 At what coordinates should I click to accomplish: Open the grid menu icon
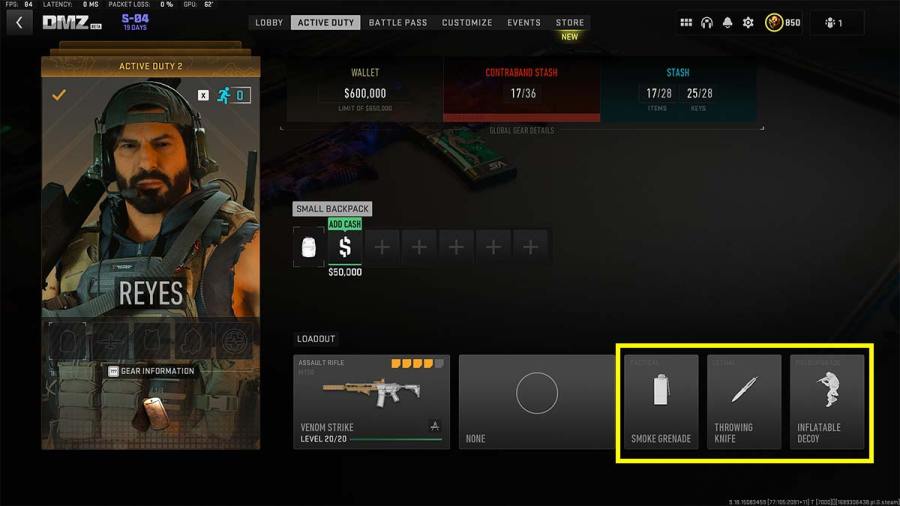click(686, 22)
